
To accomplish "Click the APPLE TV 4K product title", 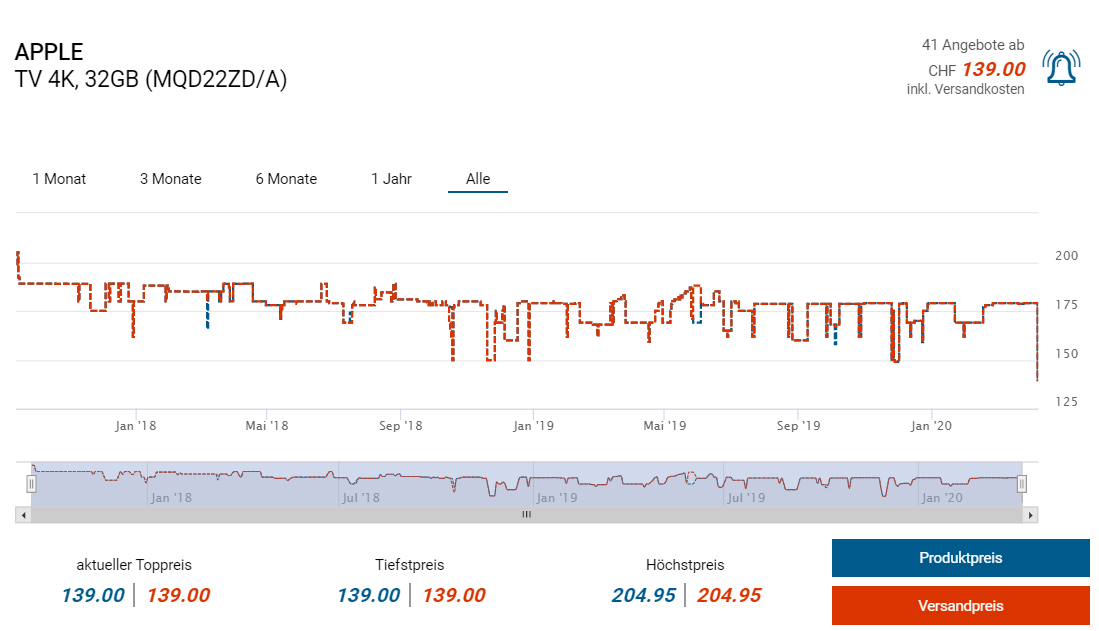I will (151, 66).
